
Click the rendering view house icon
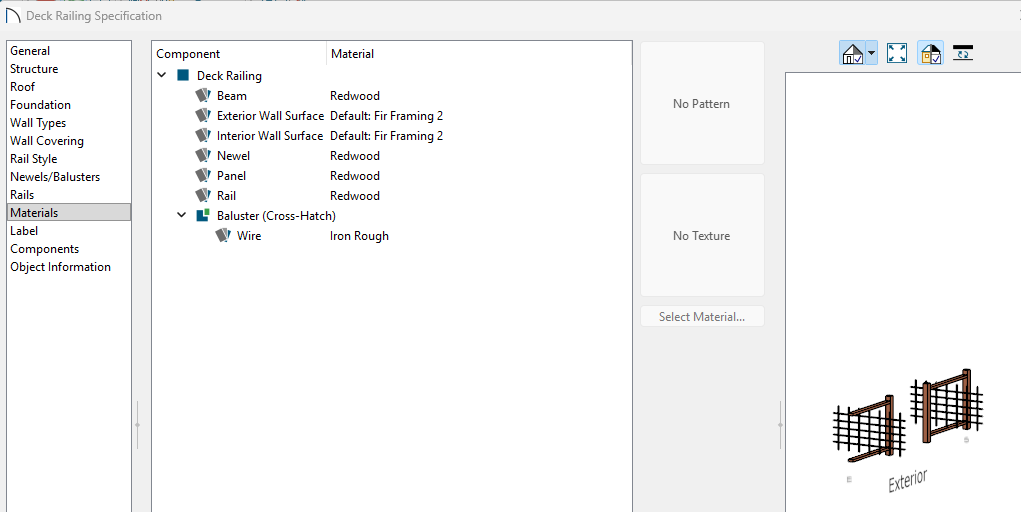point(852,53)
